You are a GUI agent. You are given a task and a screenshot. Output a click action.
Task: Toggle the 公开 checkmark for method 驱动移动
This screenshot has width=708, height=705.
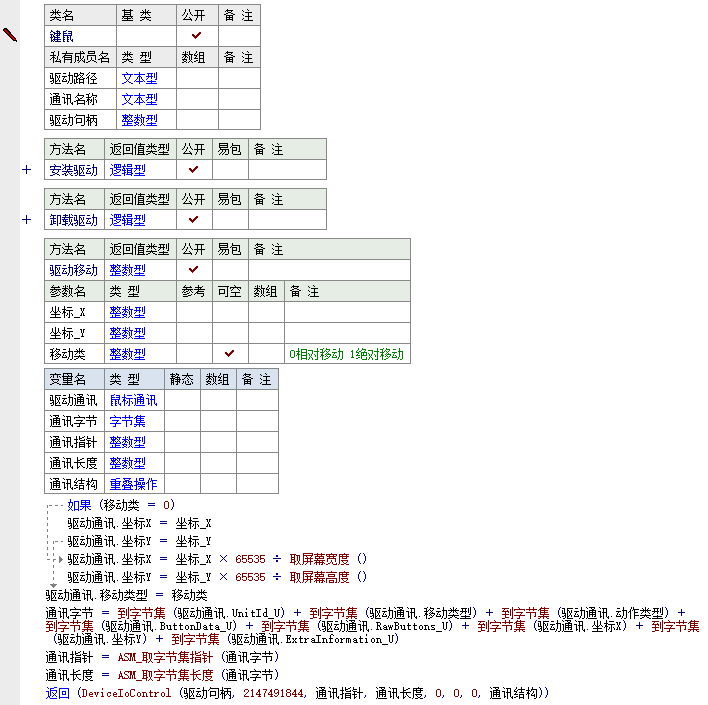coord(193,270)
